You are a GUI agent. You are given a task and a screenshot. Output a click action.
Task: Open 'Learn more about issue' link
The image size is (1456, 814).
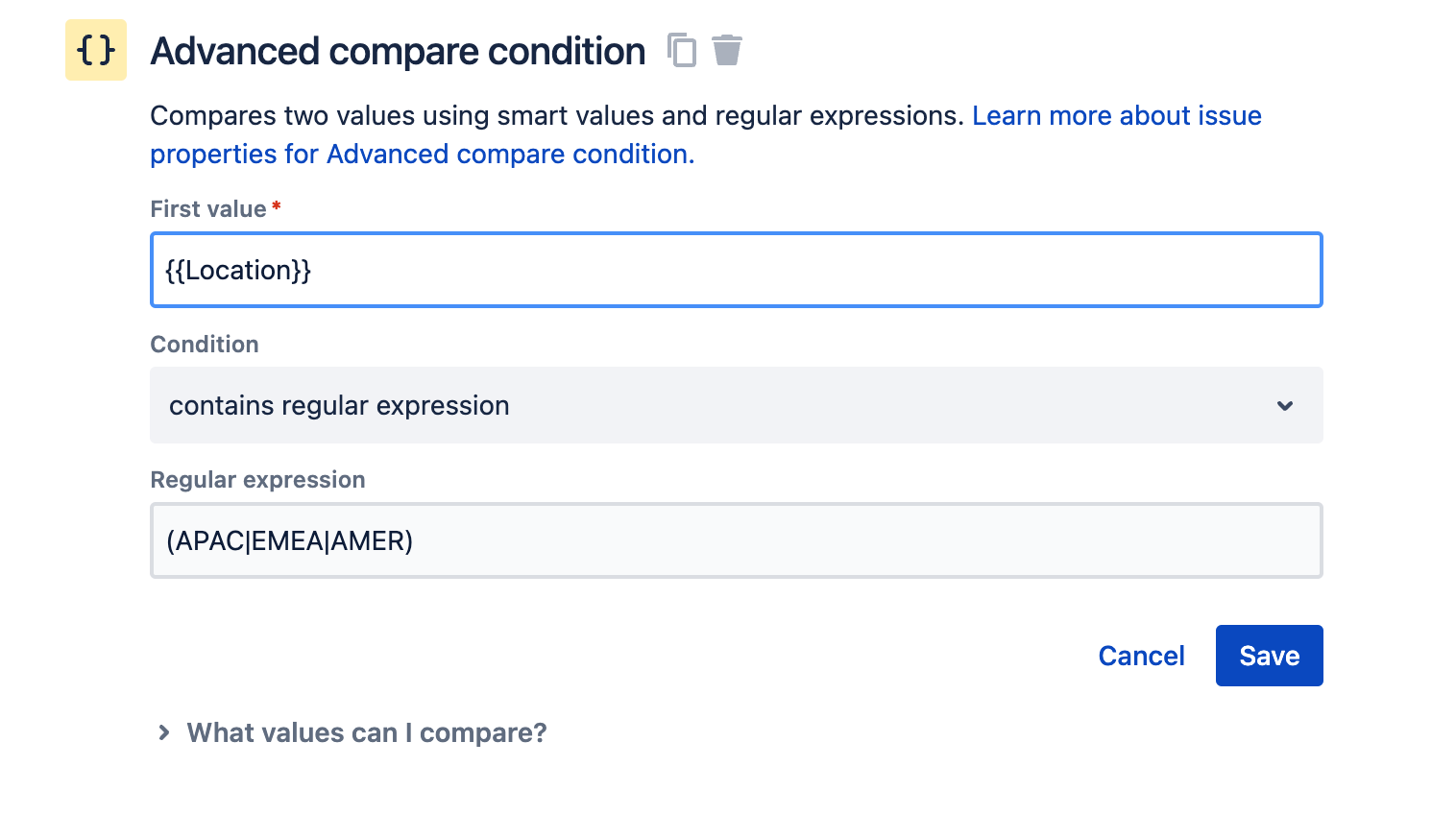click(x=1116, y=116)
